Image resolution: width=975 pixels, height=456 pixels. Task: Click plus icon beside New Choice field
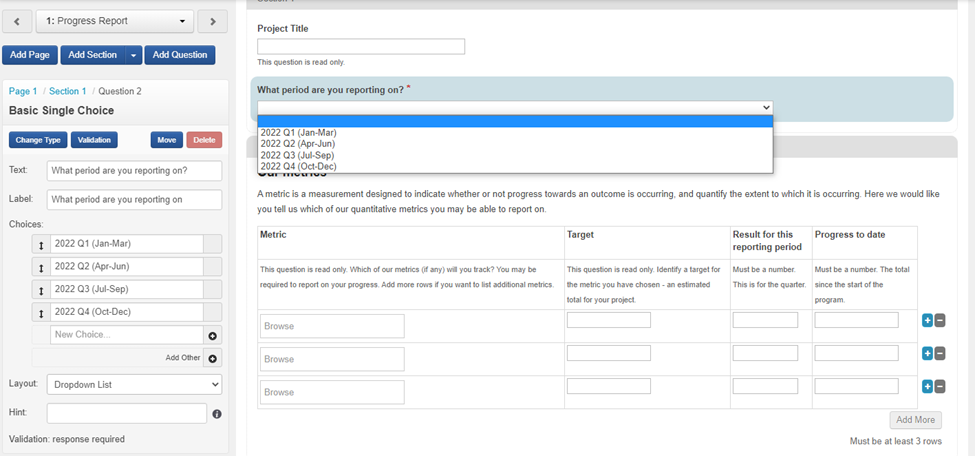(x=212, y=336)
